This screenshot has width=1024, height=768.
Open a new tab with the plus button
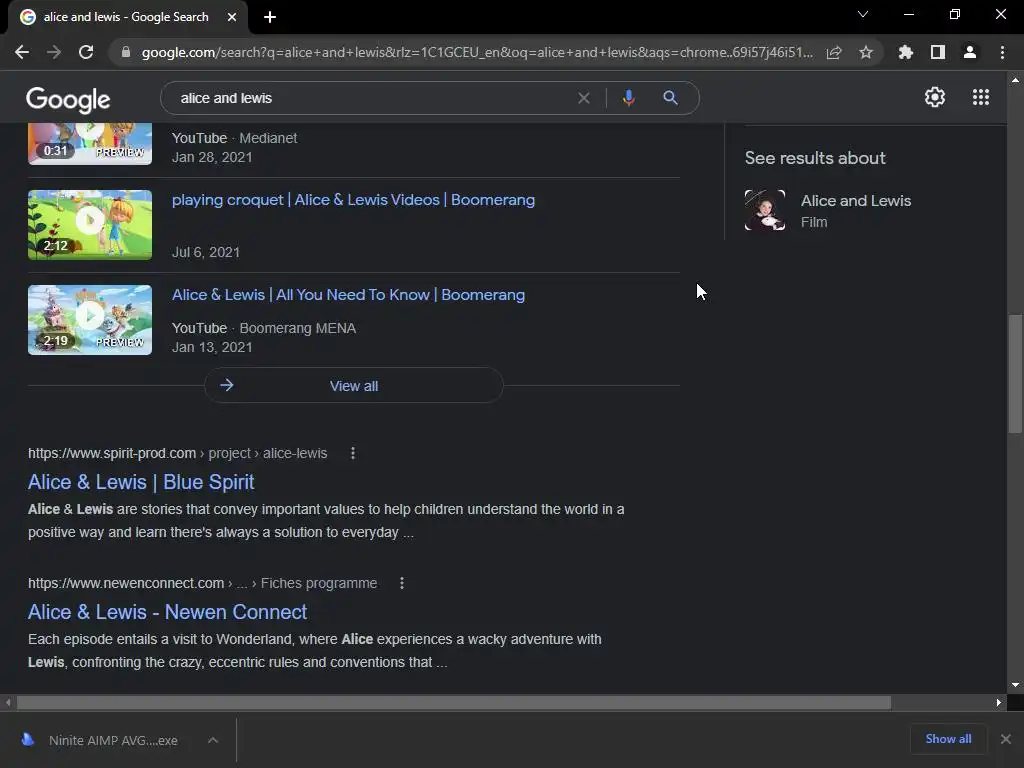click(270, 17)
